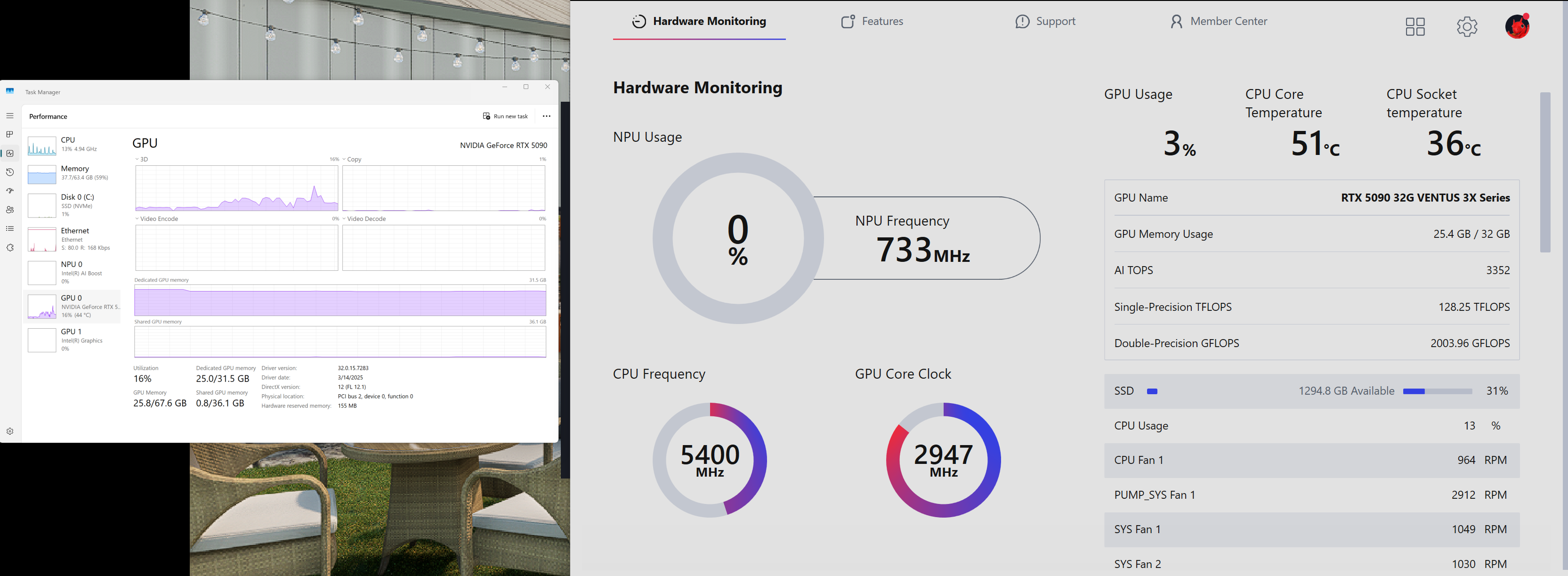The height and width of the screenshot is (576, 1568).
Task: Click the SSD usage progress bar
Action: coord(1437,391)
